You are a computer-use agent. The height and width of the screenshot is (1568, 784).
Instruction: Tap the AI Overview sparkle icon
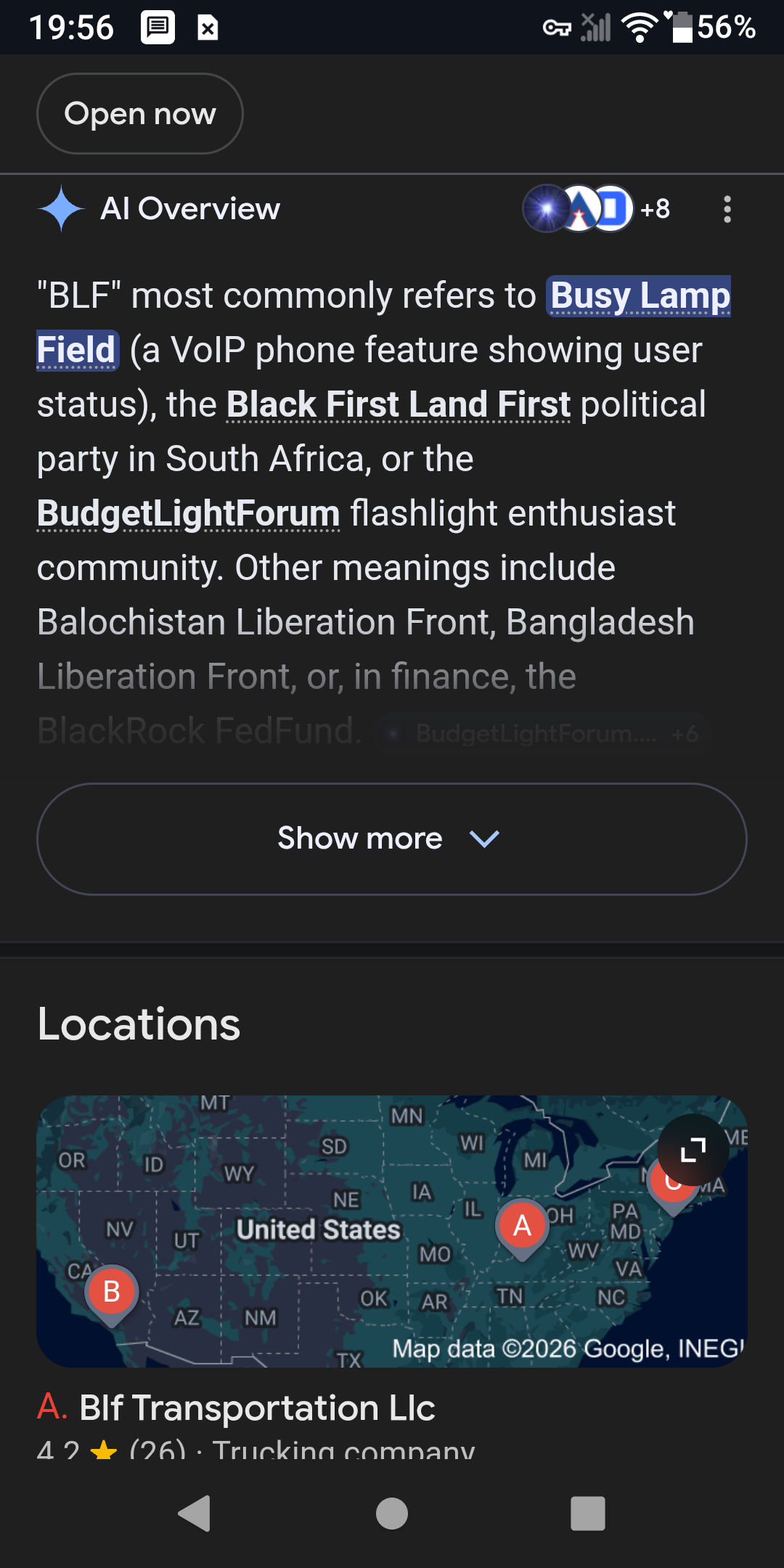click(62, 209)
